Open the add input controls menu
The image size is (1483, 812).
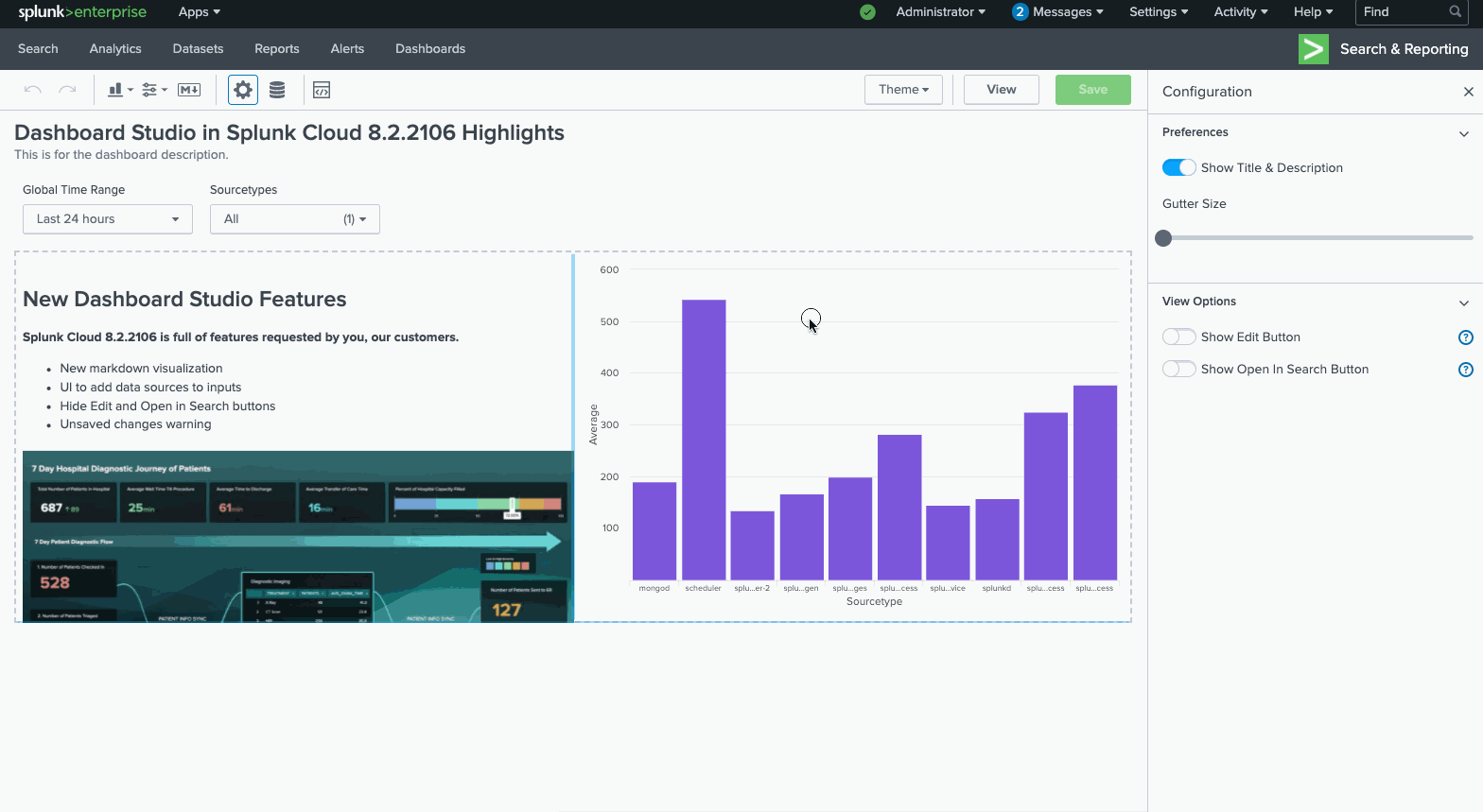[x=153, y=90]
